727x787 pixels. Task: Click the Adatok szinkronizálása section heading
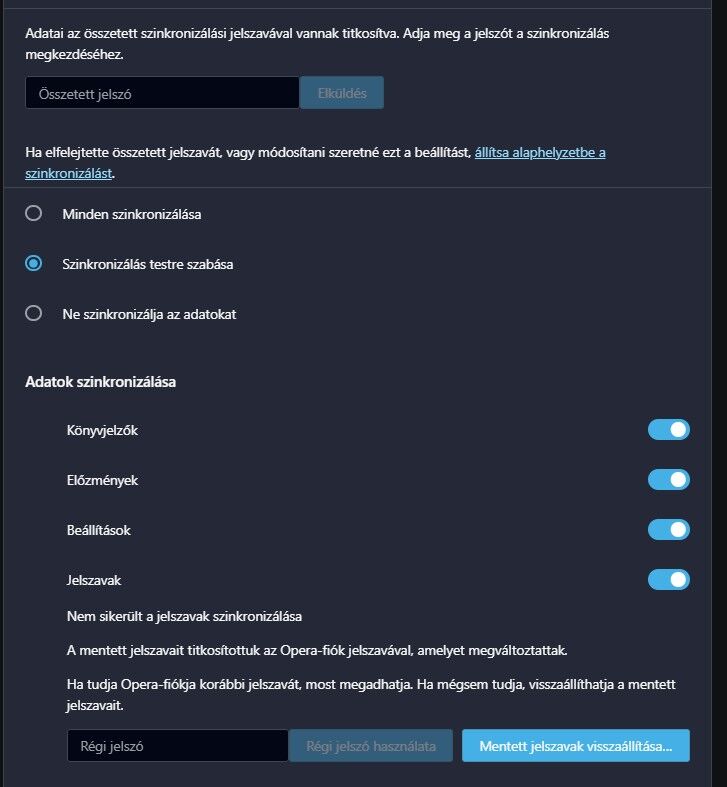tap(100, 382)
